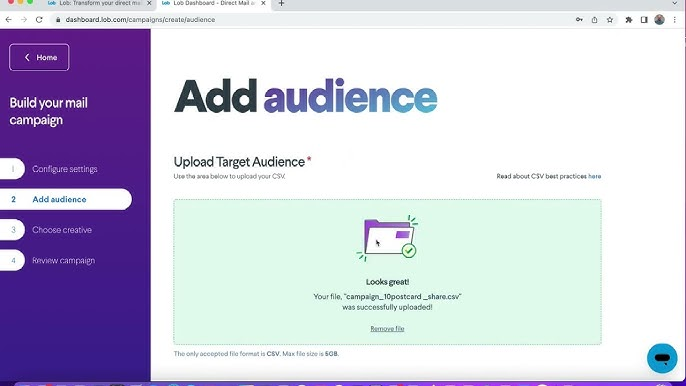The width and height of the screenshot is (686, 386).
Task: Open the extensions puzzle icon
Action: click(x=629, y=20)
